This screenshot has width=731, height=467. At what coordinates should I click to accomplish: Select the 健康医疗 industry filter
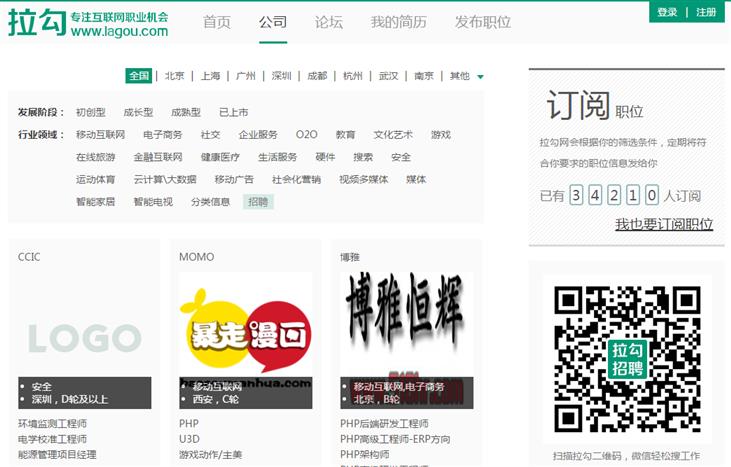pyautogui.click(x=220, y=157)
